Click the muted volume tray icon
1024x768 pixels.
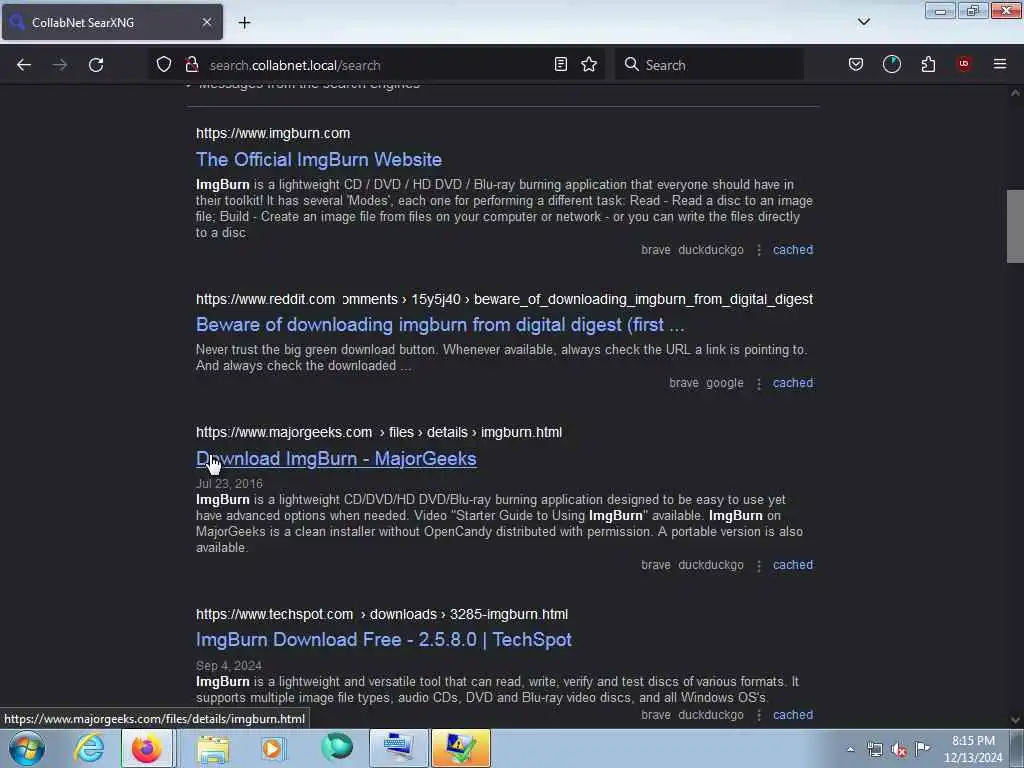(899, 750)
